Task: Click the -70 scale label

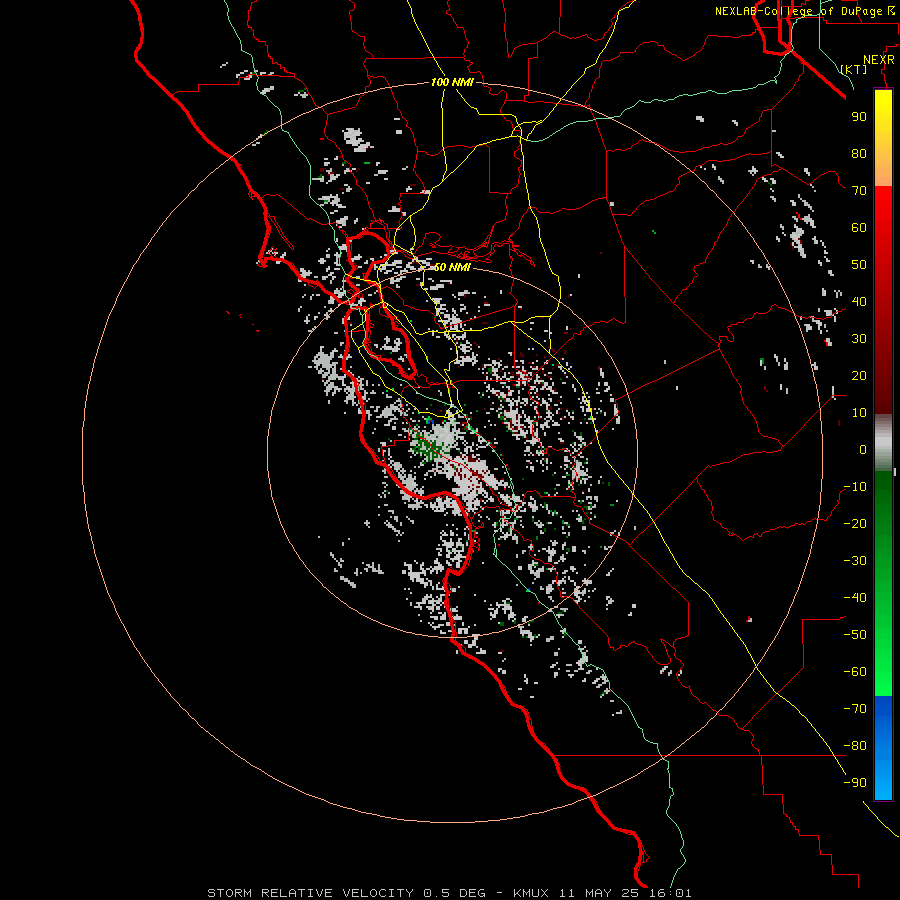Action: click(855, 709)
